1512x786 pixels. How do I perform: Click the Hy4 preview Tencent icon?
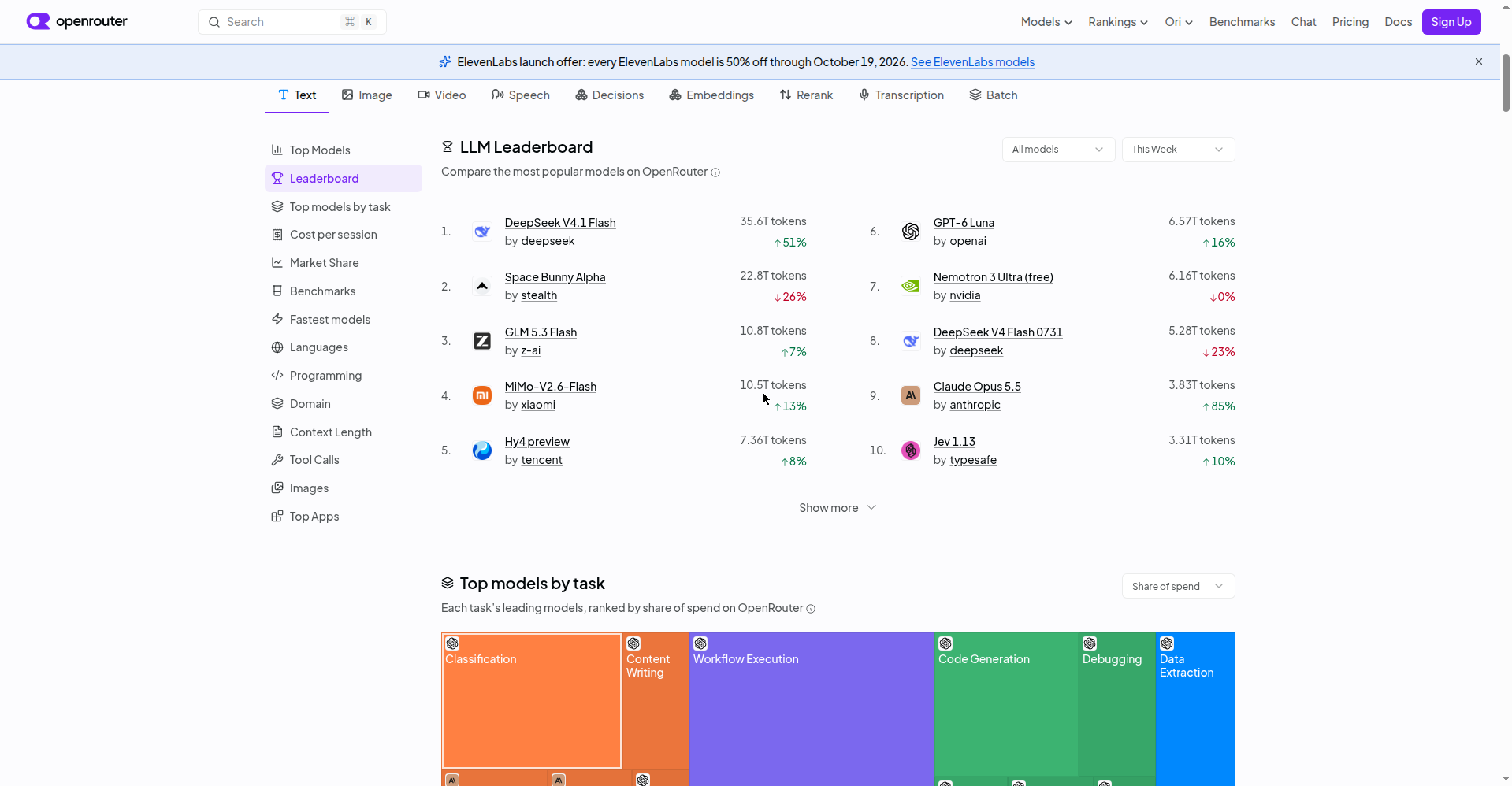tap(482, 450)
